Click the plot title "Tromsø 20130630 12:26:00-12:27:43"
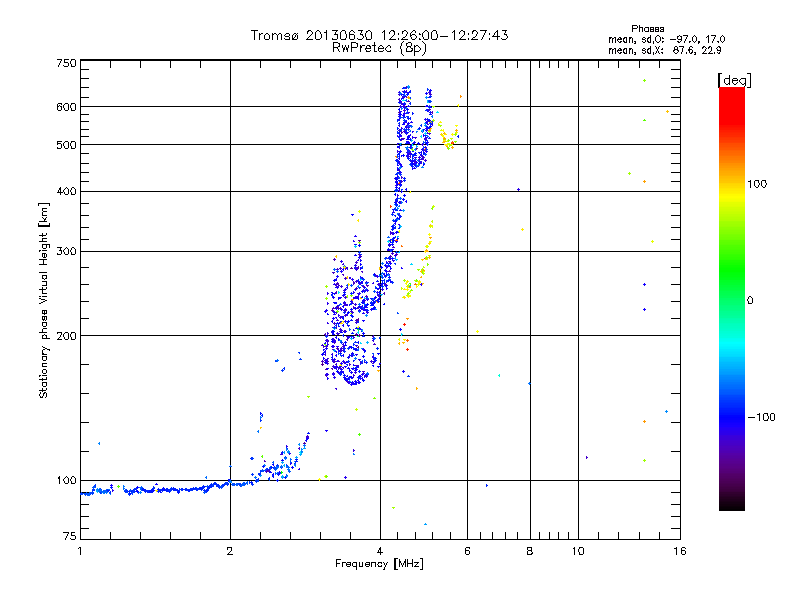This screenshot has width=800, height=600. point(379,35)
